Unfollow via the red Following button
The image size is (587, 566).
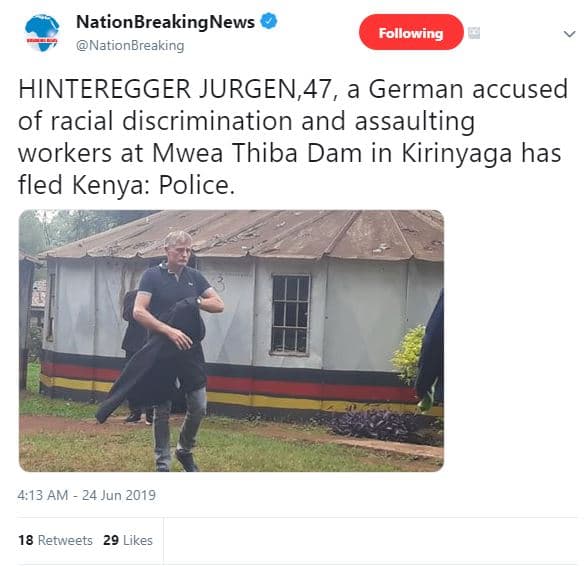(411, 33)
